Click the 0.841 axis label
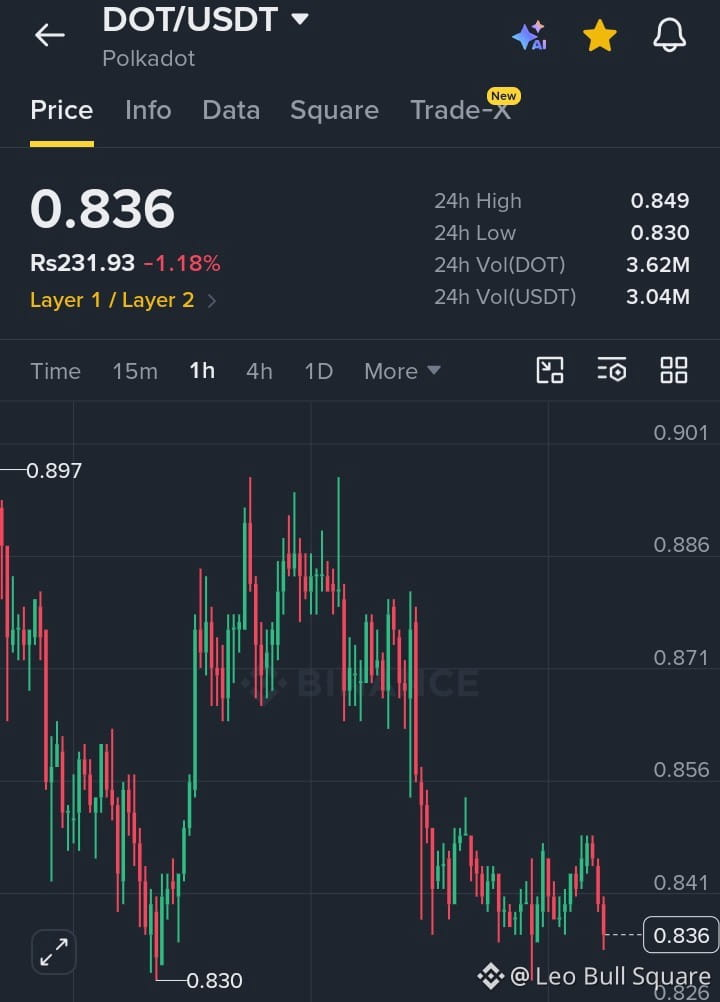720x1002 pixels. point(680,883)
